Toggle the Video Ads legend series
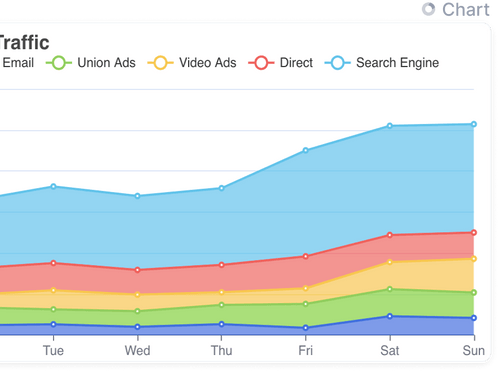Viewport: 500px width, 373px height. [192, 63]
